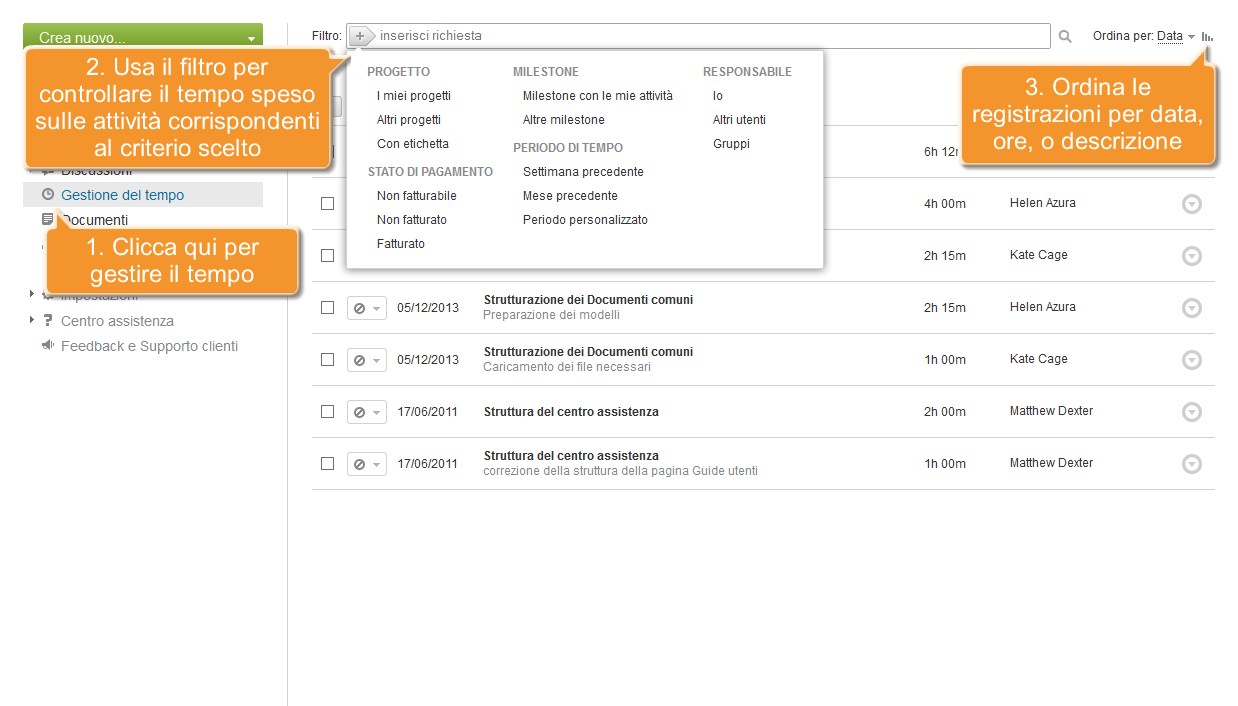The image size is (1238, 706).
Task: Open row actions for Helen Azura 4h 00m
Action: 1191,204
